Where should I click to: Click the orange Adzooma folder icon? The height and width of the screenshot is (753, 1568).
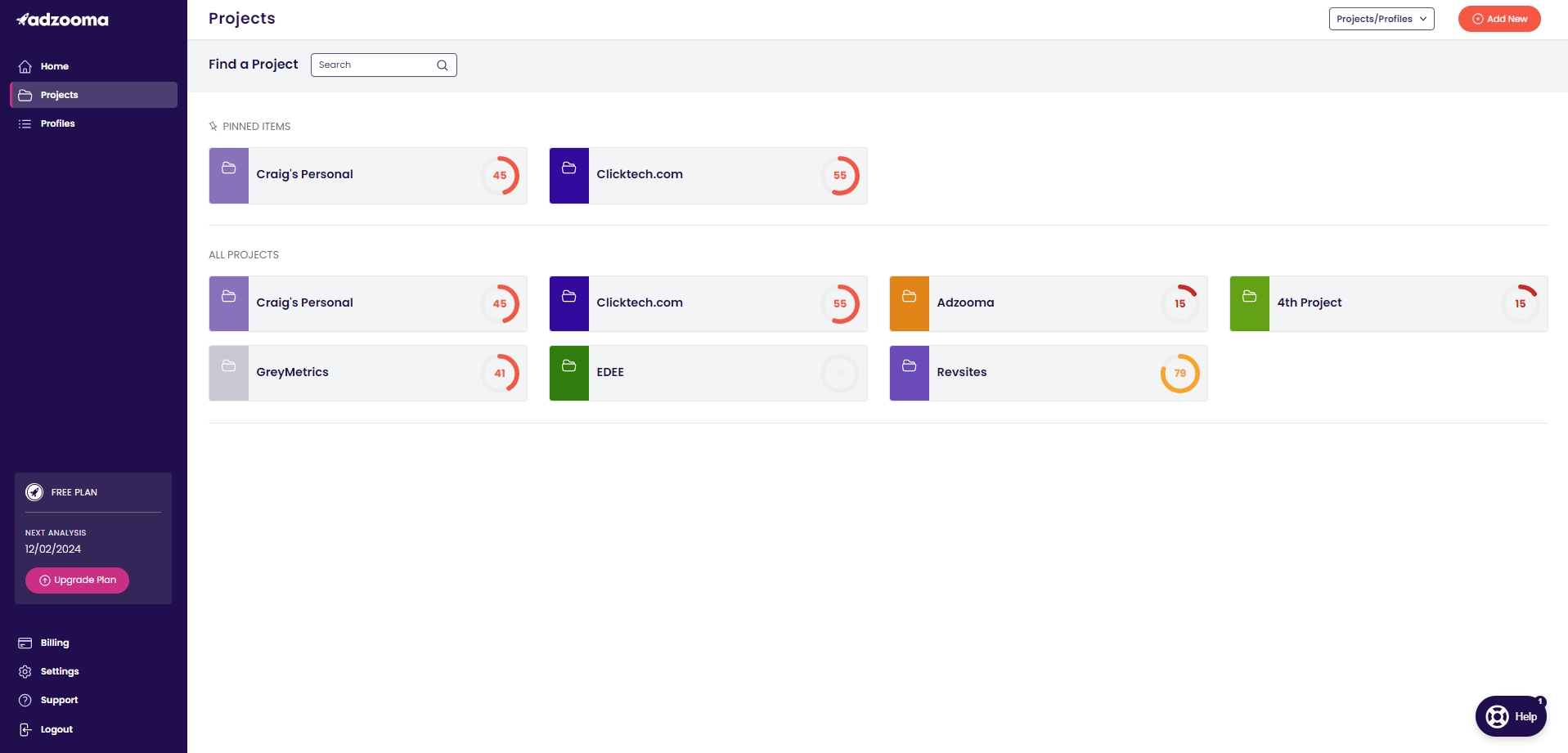(x=910, y=296)
